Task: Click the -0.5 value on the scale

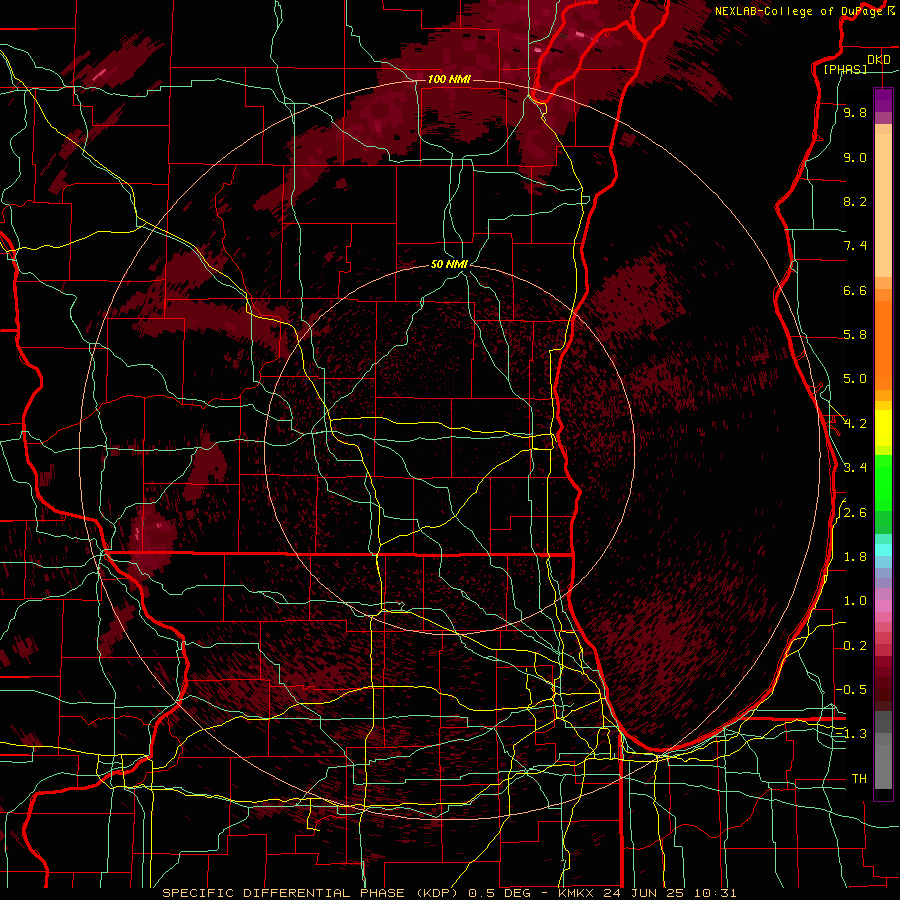Action: [x=852, y=690]
